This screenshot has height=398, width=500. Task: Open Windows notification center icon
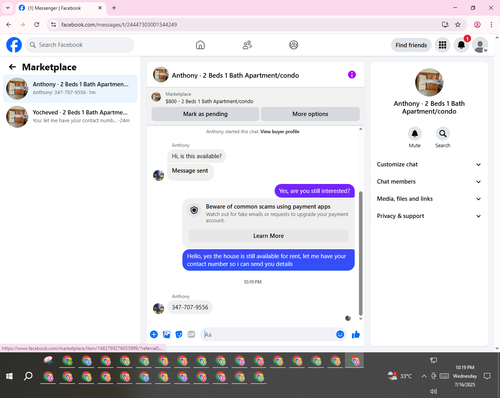coord(487,376)
